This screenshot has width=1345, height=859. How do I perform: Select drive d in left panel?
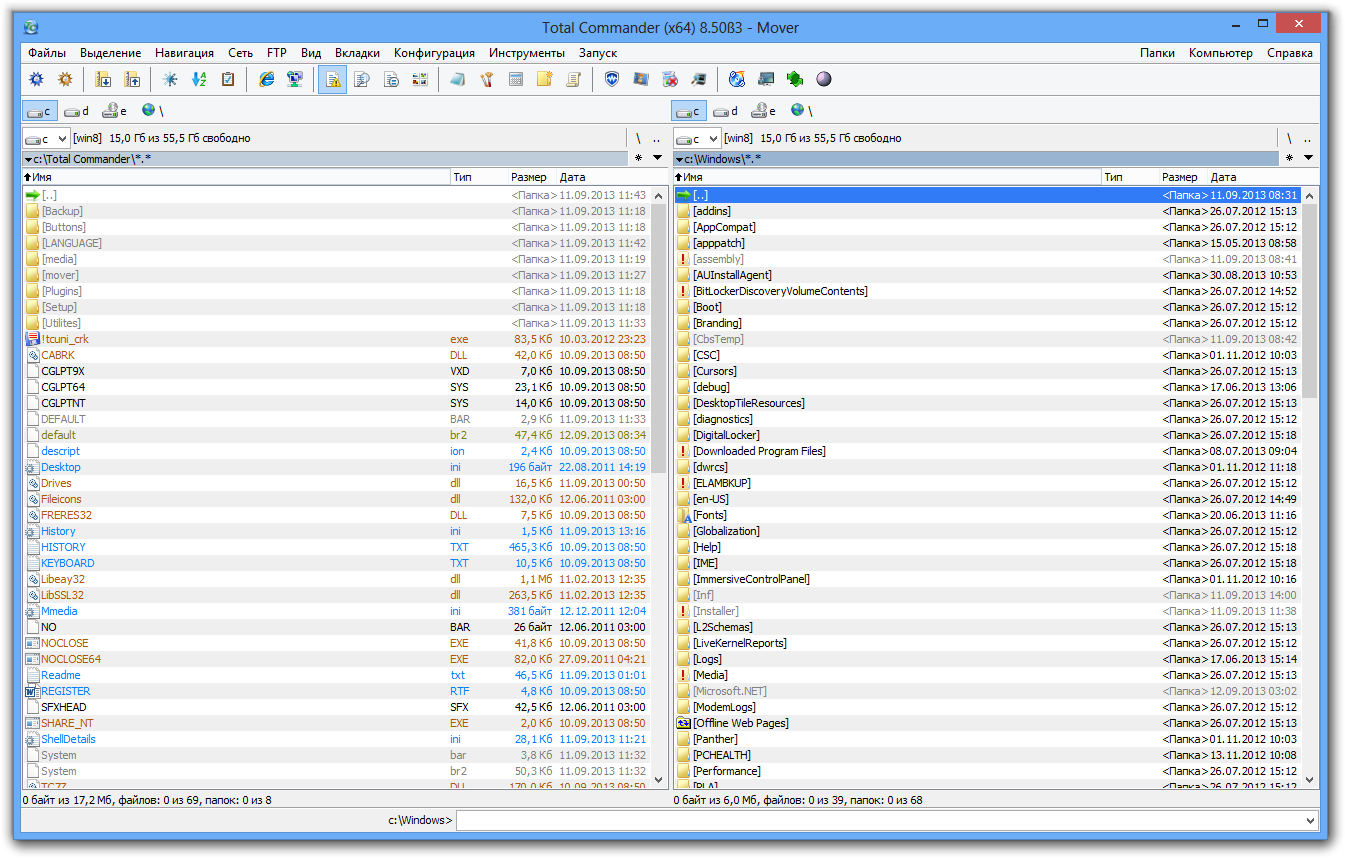(77, 111)
